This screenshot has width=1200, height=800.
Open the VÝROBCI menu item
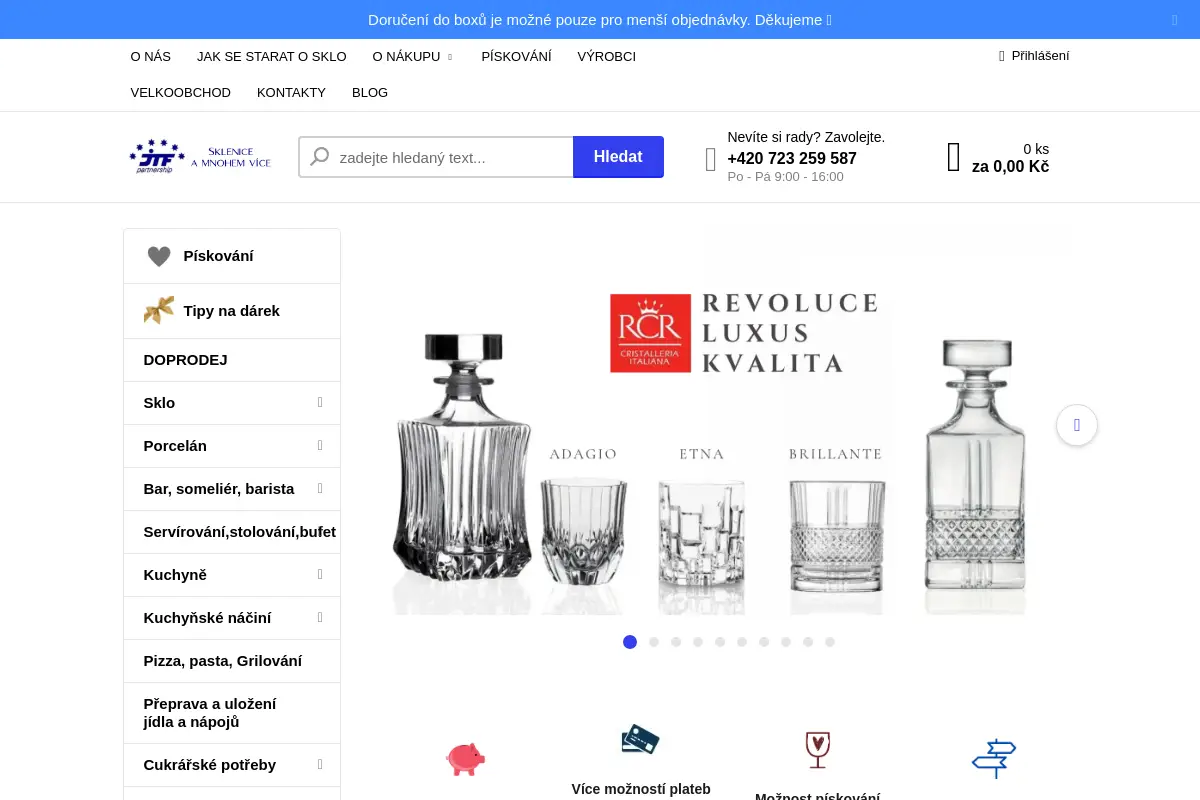pos(607,57)
